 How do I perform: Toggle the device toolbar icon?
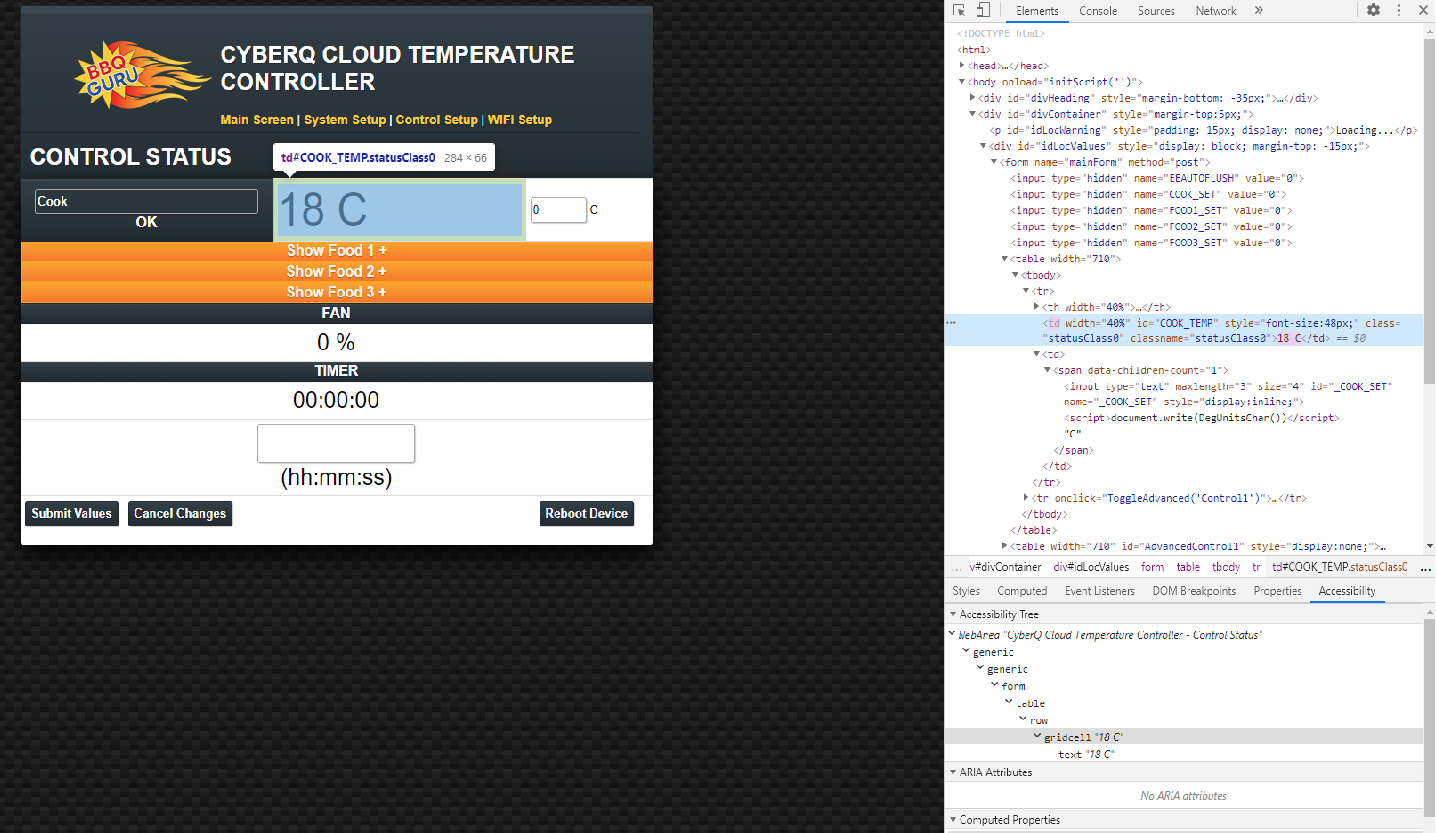[x=983, y=11]
